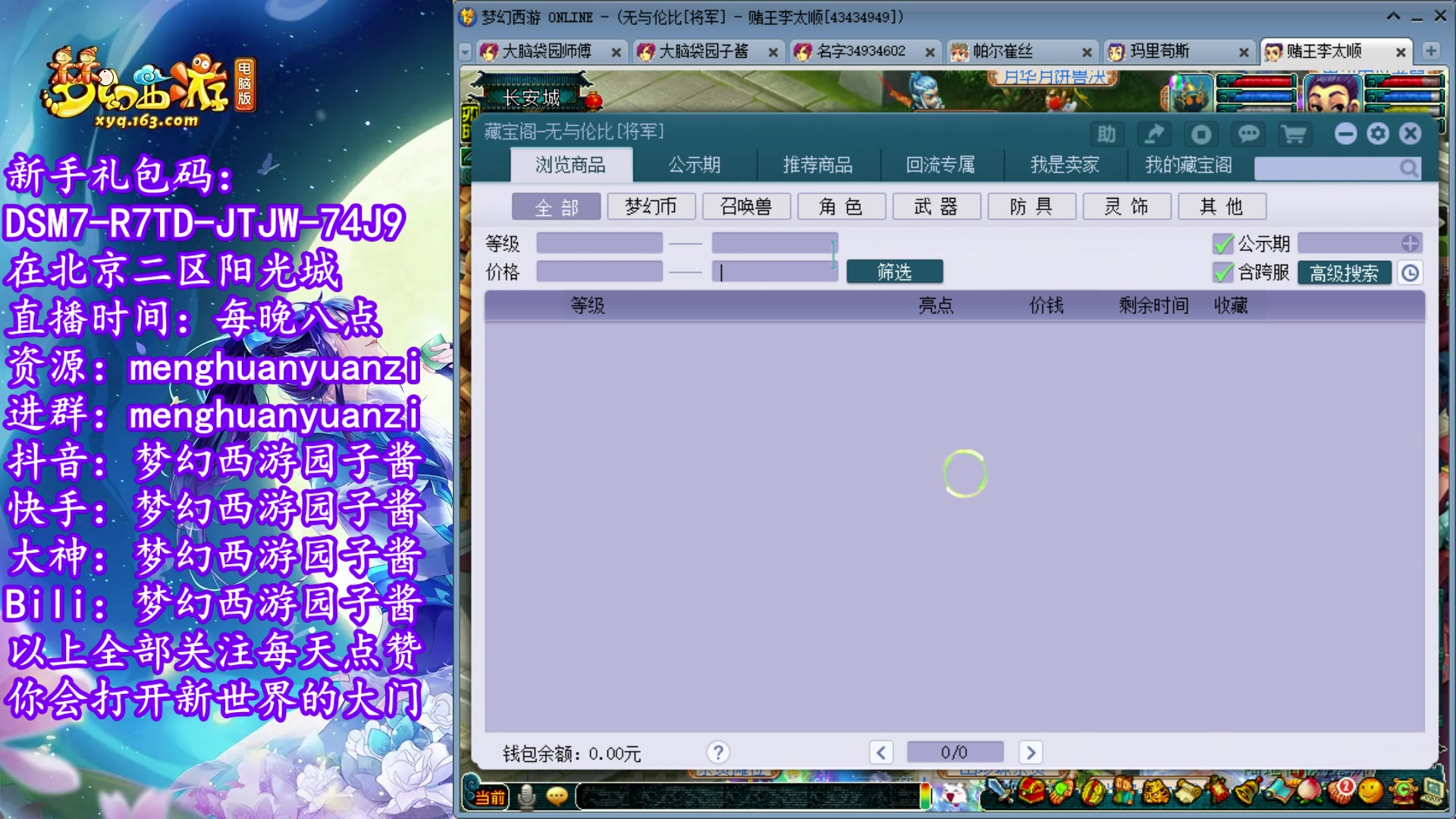Click the 筛选 filter button

click(895, 271)
